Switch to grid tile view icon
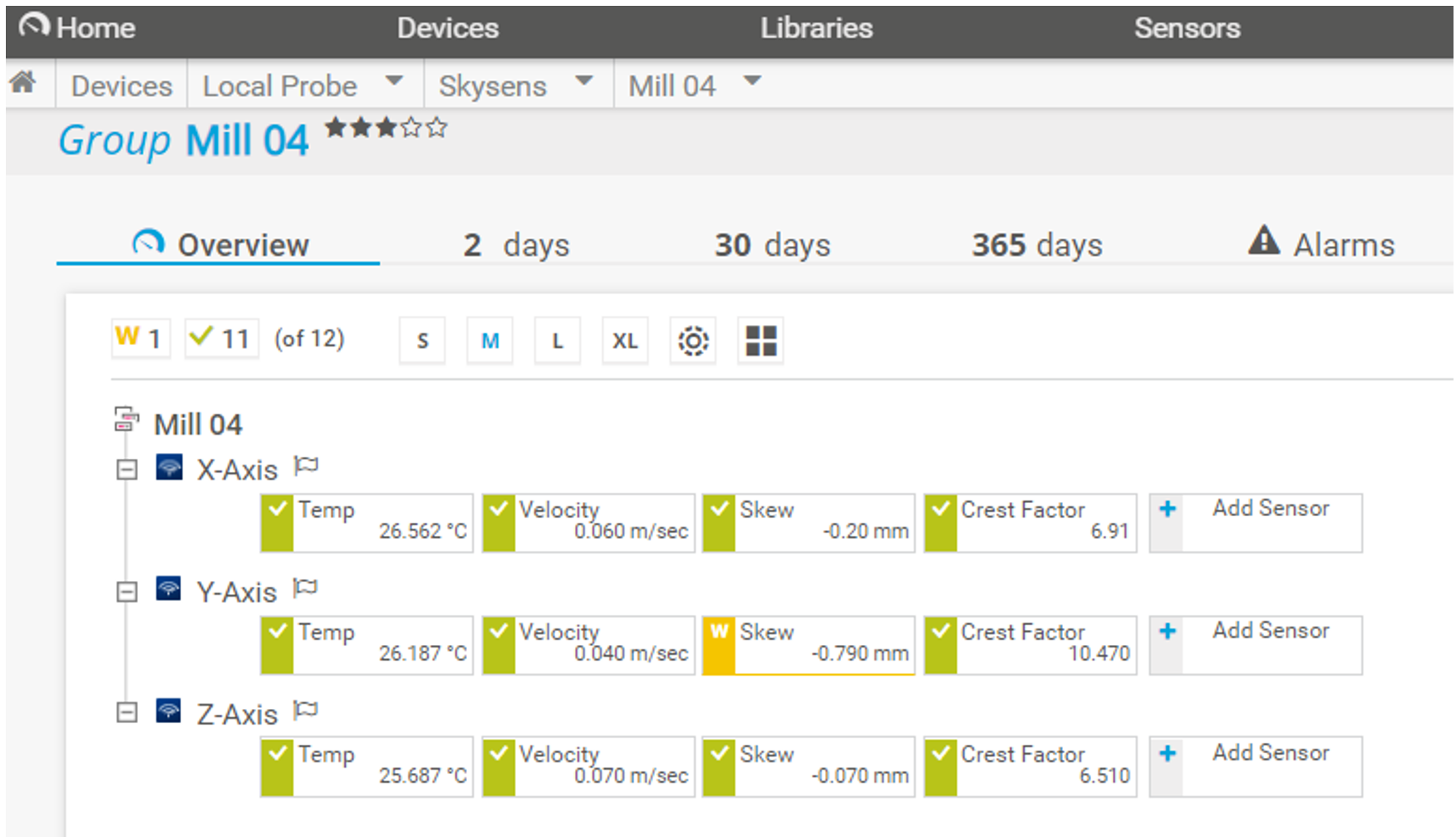Image resolution: width=1456 pixels, height=837 pixels. click(x=760, y=341)
